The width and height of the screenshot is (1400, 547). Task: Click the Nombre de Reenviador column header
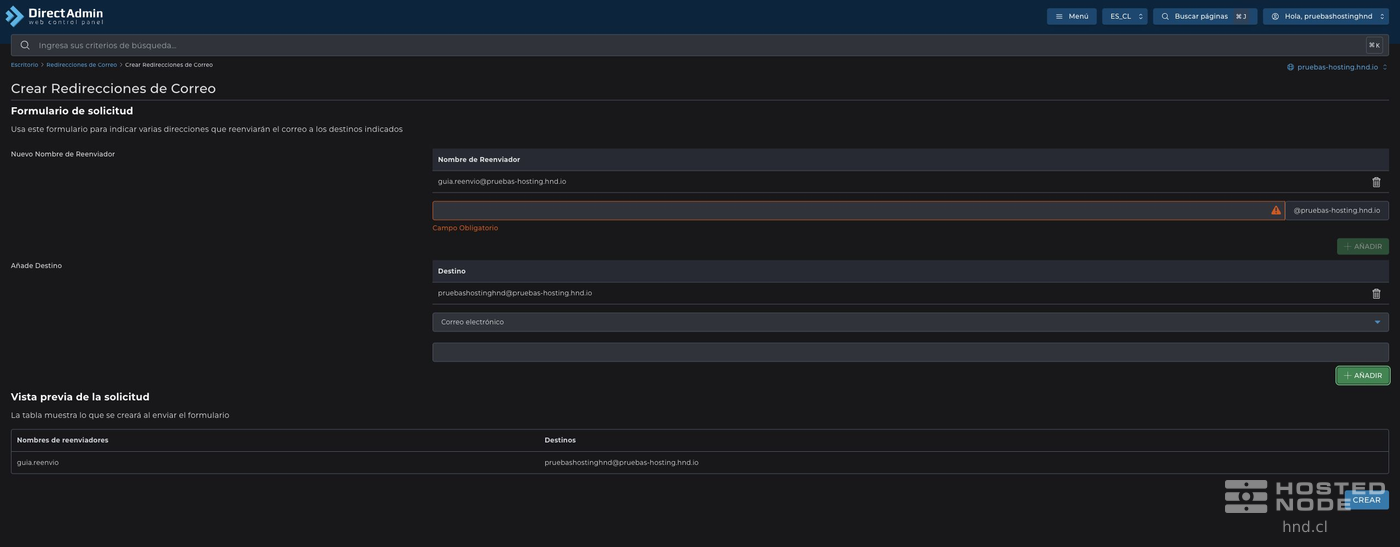pyautogui.click(x=479, y=160)
